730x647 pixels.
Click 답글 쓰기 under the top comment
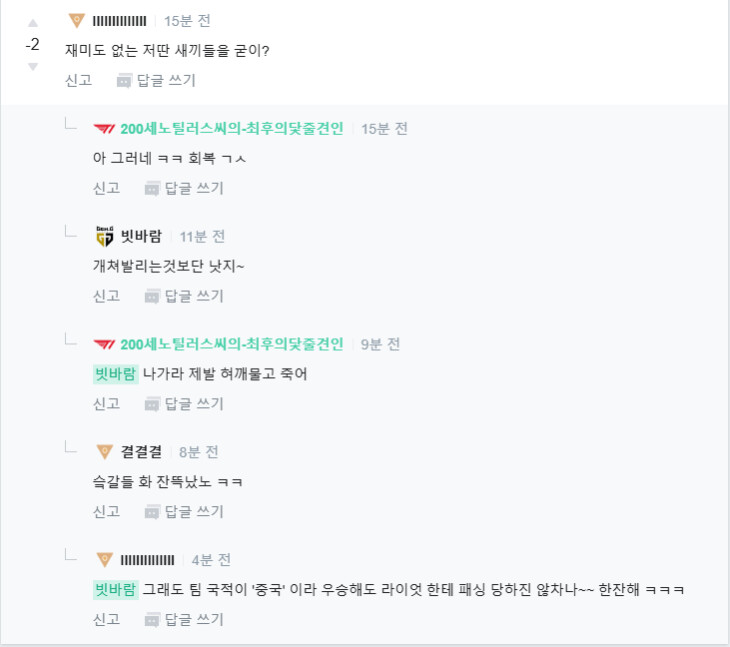[x=156, y=81]
